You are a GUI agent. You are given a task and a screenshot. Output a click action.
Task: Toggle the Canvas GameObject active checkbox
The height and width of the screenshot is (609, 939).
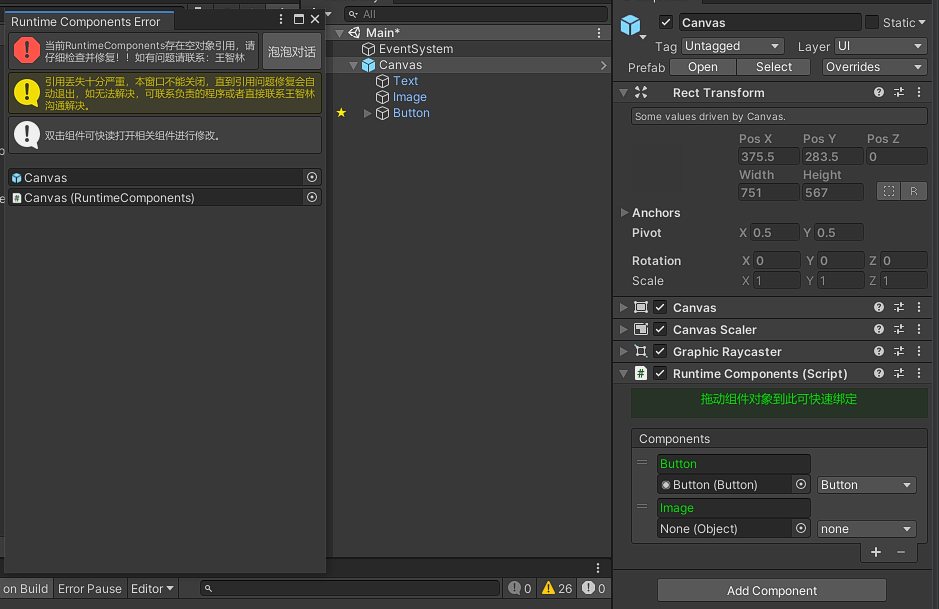click(x=665, y=22)
